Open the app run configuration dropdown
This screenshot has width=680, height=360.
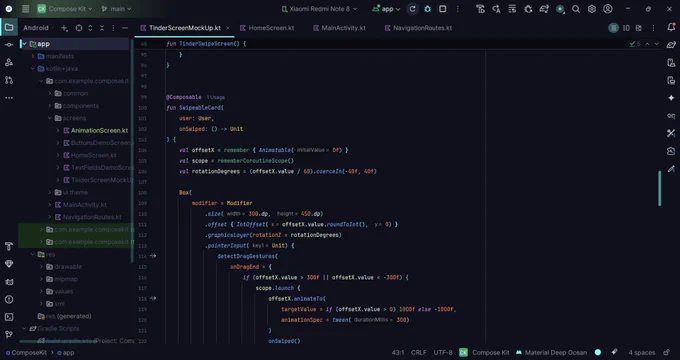coord(386,9)
